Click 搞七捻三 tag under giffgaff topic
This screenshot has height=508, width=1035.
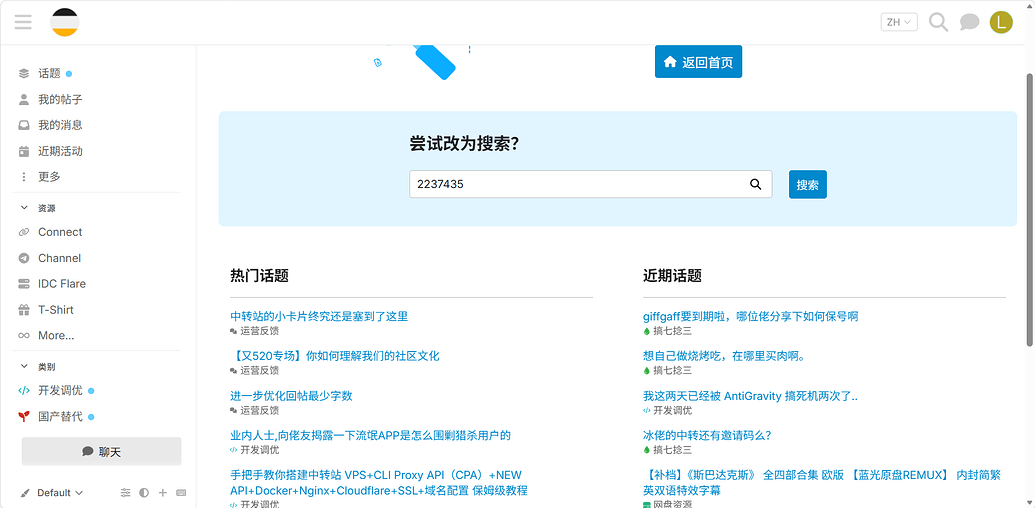tap(667, 331)
